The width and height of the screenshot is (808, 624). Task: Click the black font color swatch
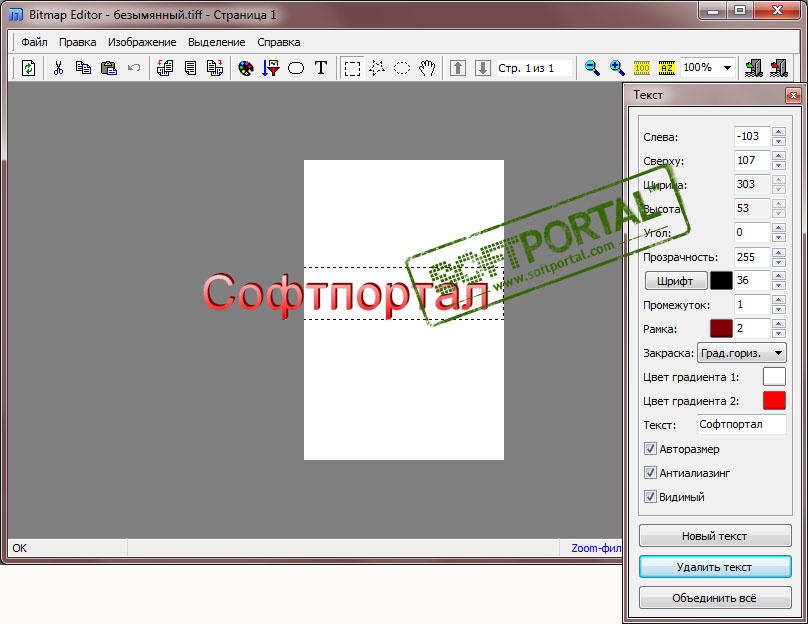tap(721, 280)
